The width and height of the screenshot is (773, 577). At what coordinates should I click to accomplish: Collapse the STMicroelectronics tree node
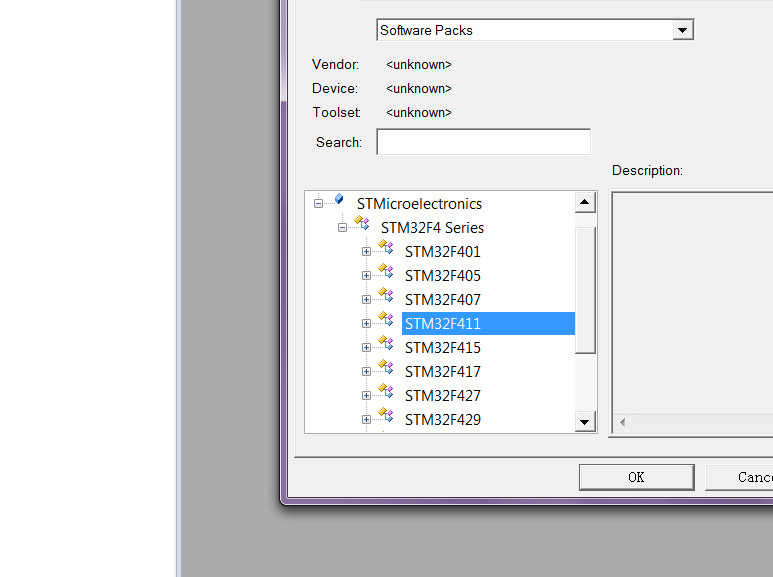tap(318, 203)
